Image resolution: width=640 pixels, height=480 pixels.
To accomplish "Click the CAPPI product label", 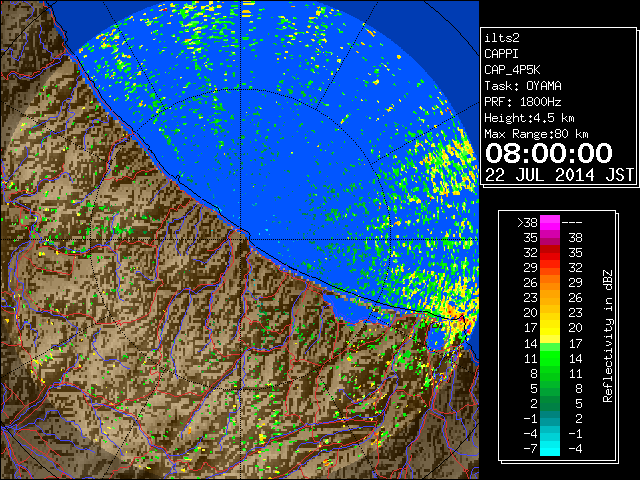I will [x=501, y=54].
